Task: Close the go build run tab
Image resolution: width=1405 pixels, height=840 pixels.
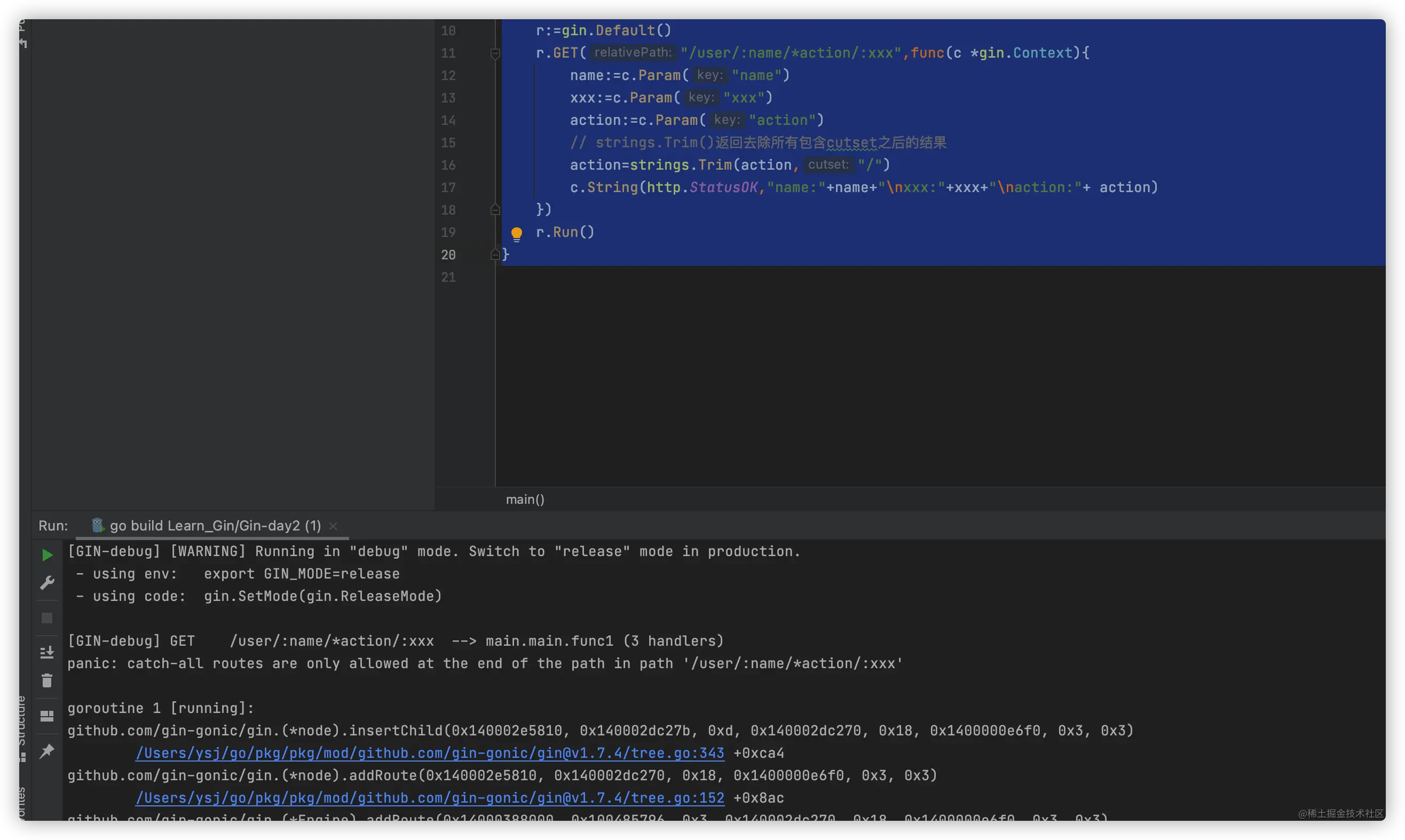Action: point(334,526)
